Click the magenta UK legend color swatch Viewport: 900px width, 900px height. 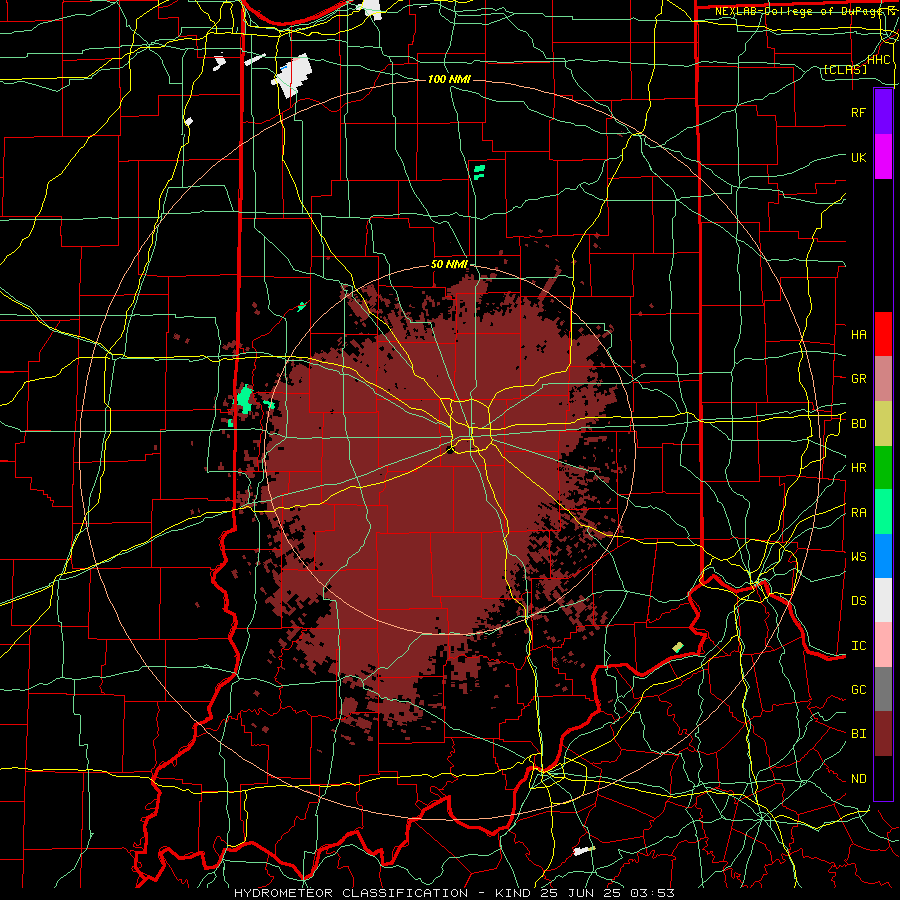click(883, 157)
